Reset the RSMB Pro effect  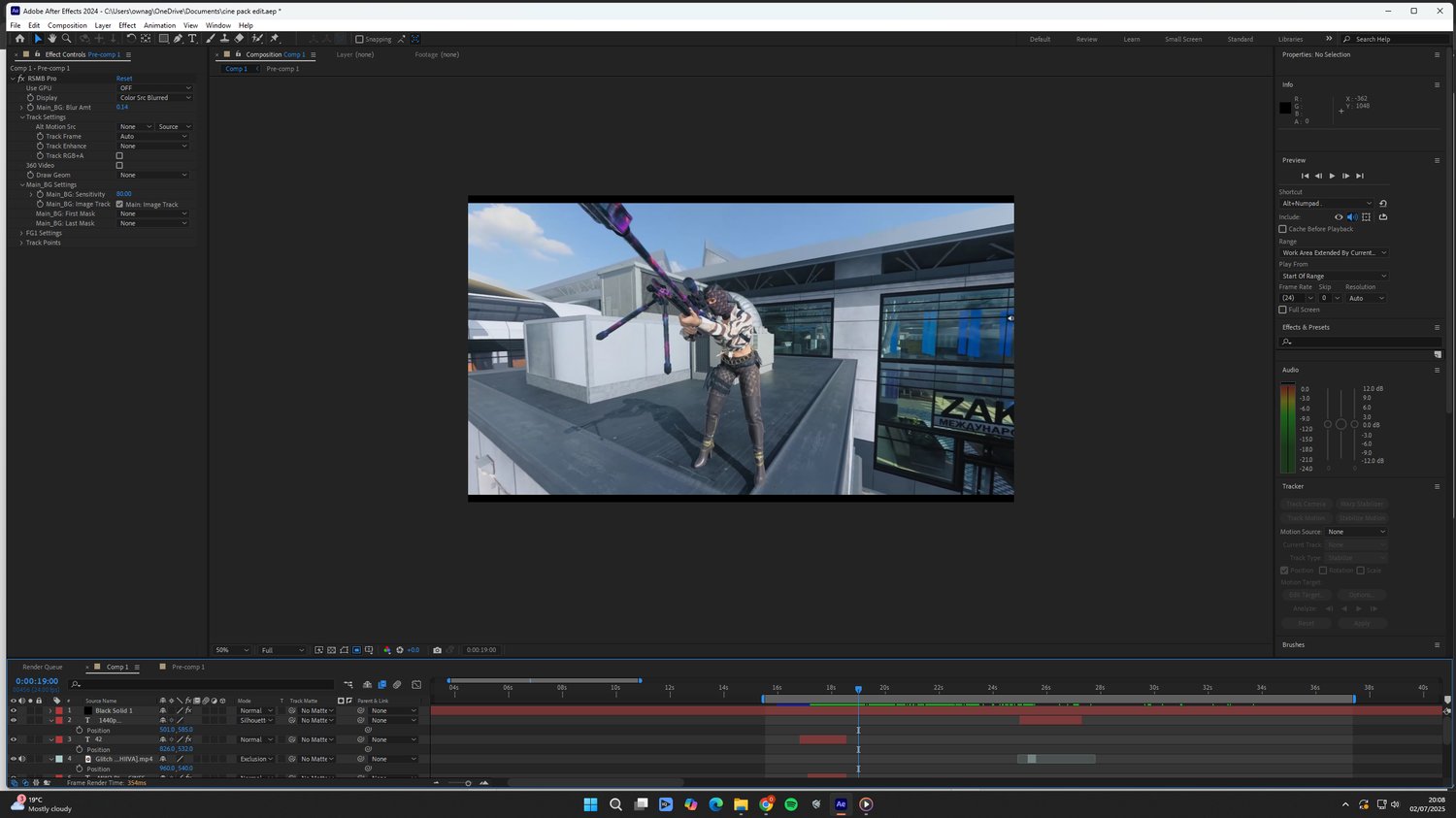(x=124, y=79)
